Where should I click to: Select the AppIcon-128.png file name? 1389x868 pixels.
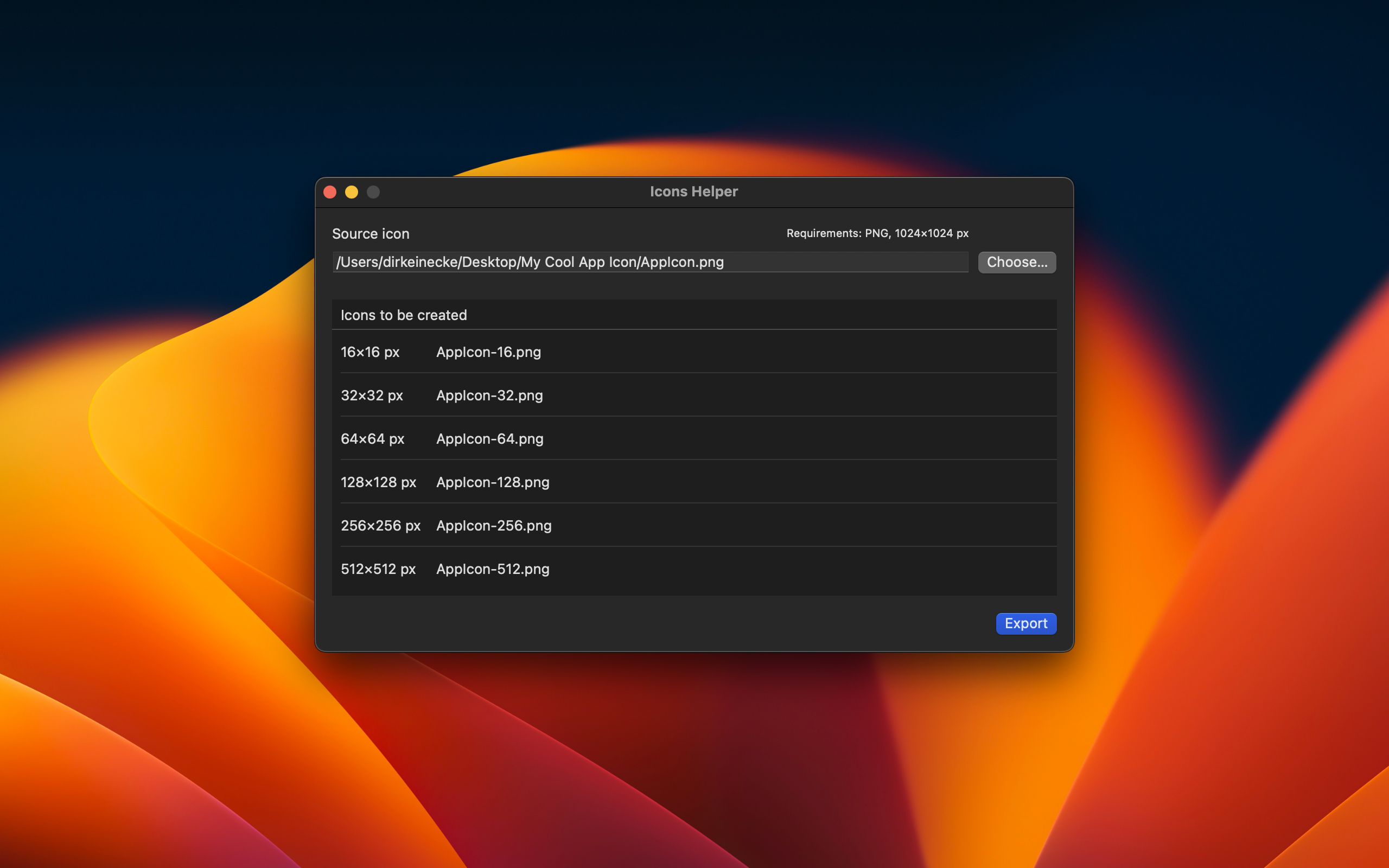click(493, 482)
